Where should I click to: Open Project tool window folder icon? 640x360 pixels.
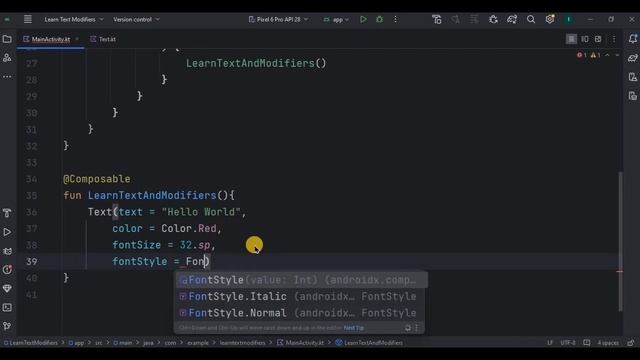7,39
